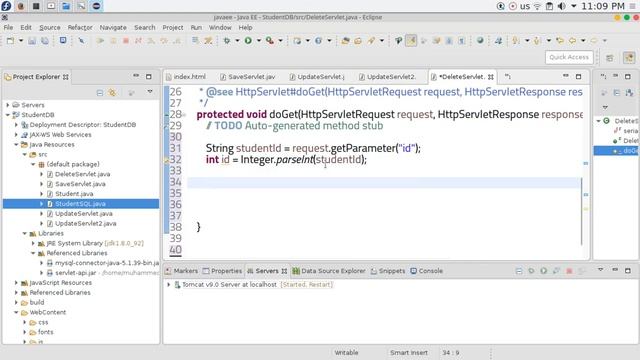Click the web browser globe icon in toolbar
The height and width of the screenshot is (360, 640).
[x=480, y=40]
